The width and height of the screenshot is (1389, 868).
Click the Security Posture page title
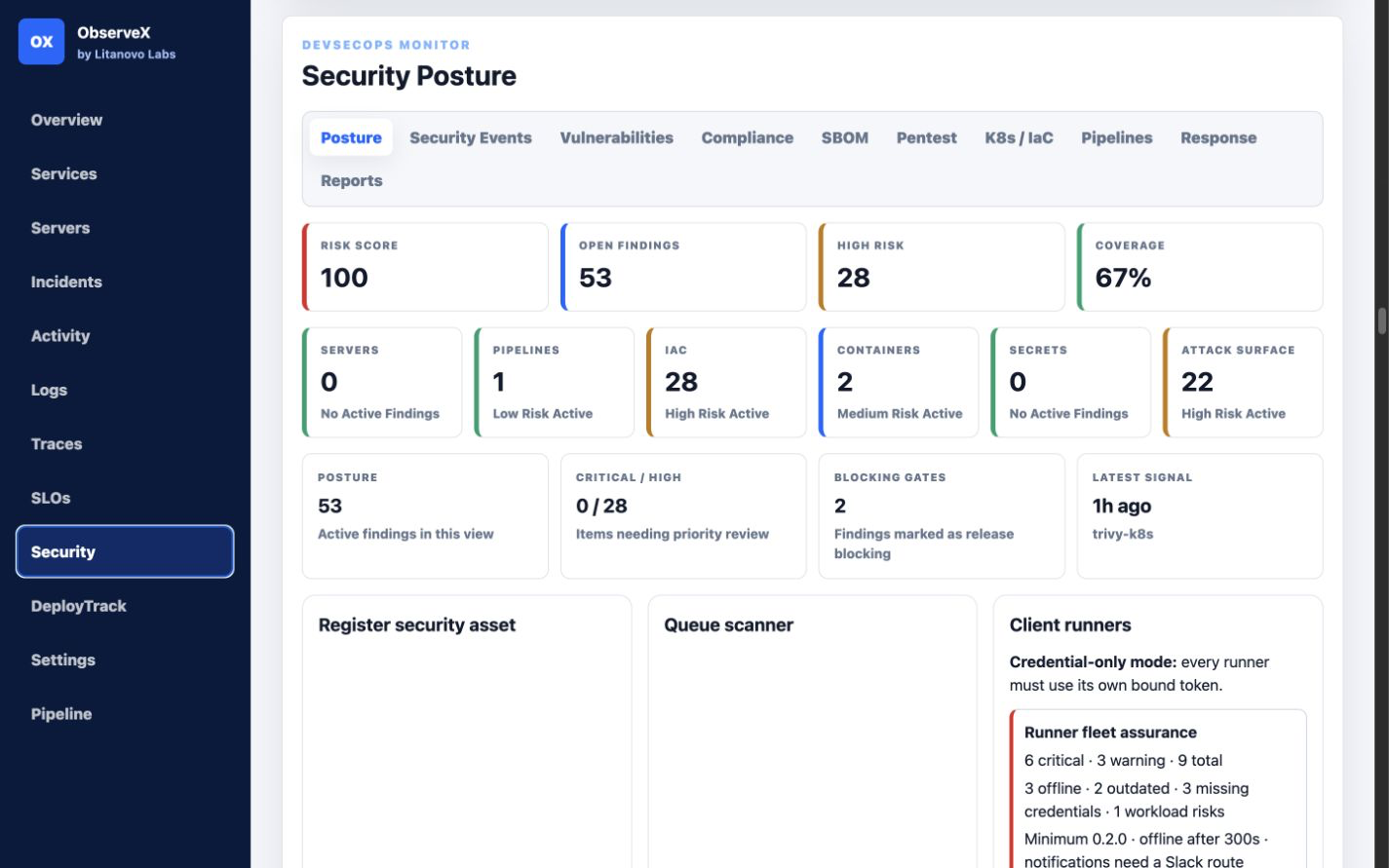[409, 76]
